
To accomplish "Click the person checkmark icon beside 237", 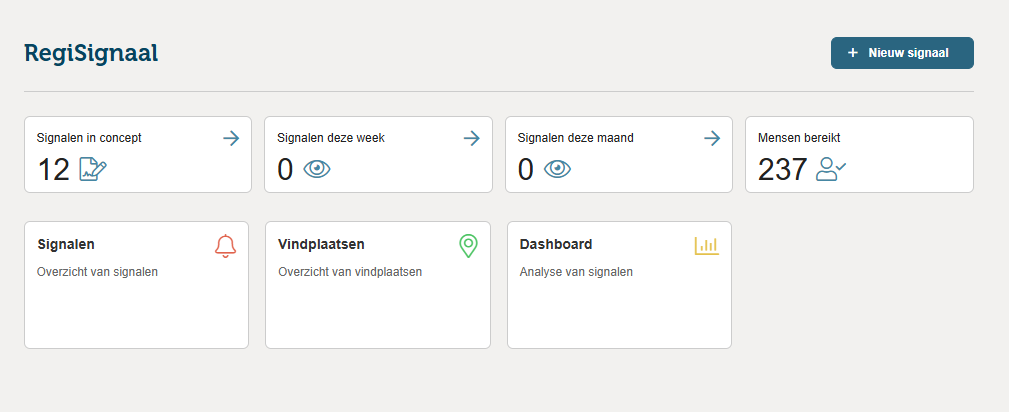I will click(x=831, y=169).
